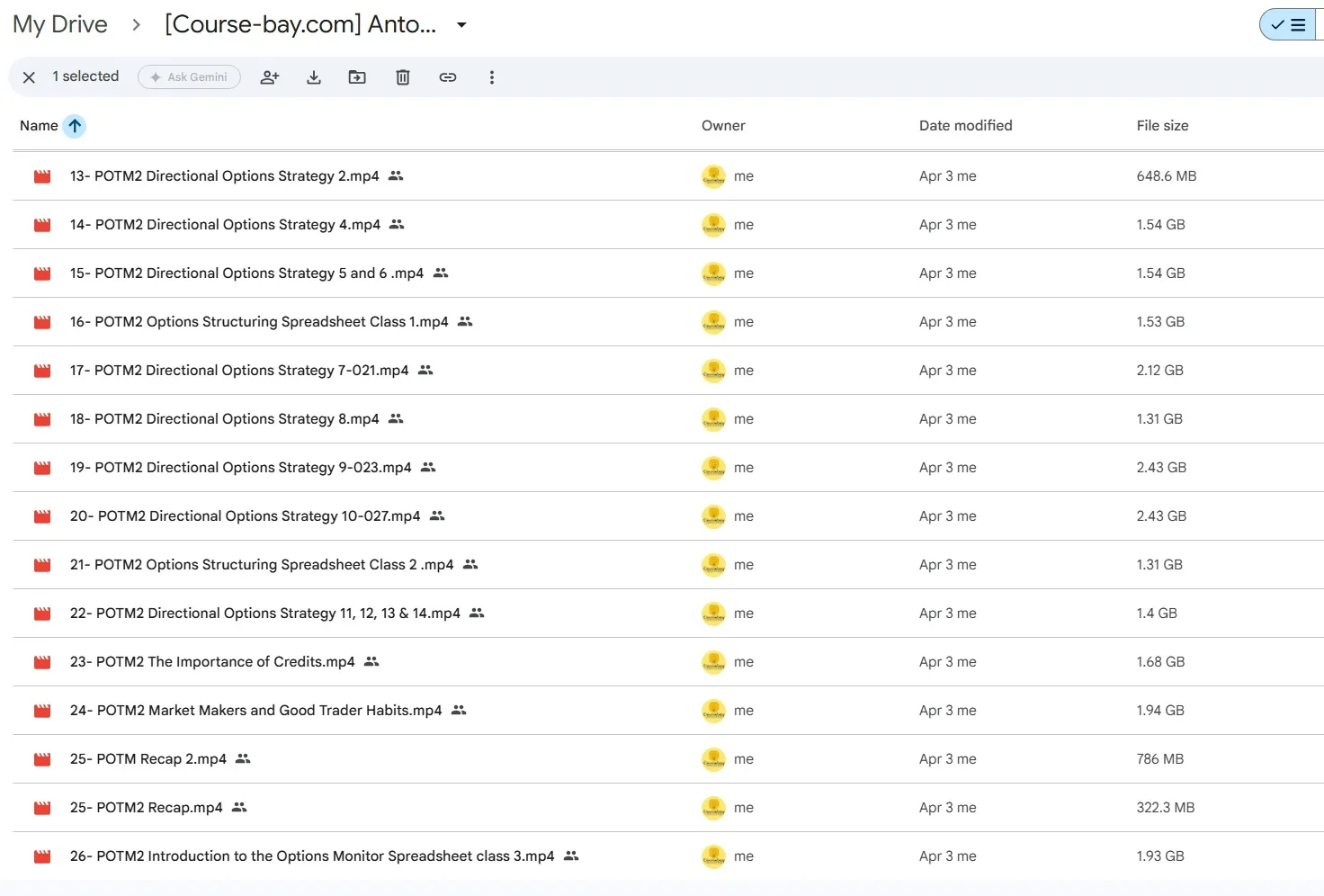Copy link using the link icon
The width and height of the screenshot is (1324, 896).
(448, 77)
